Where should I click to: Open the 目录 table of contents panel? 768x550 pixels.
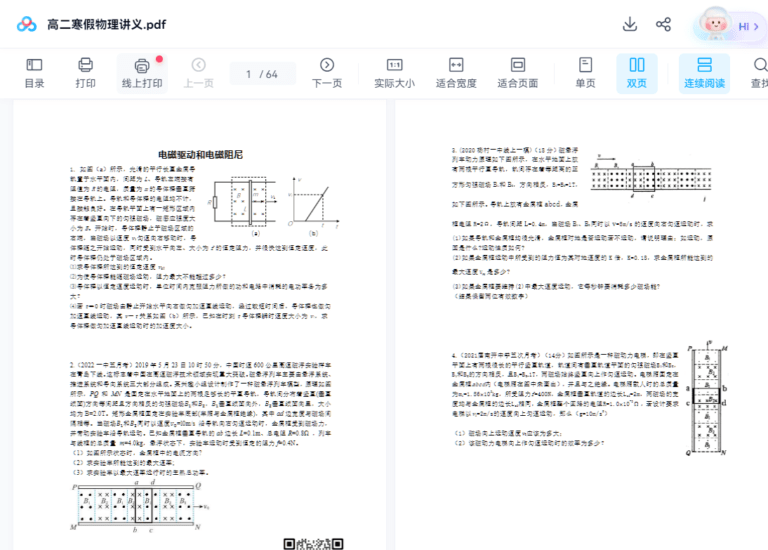34,73
